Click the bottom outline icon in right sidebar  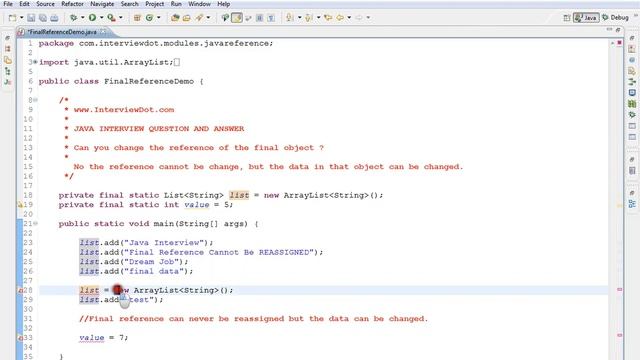coord(632,204)
